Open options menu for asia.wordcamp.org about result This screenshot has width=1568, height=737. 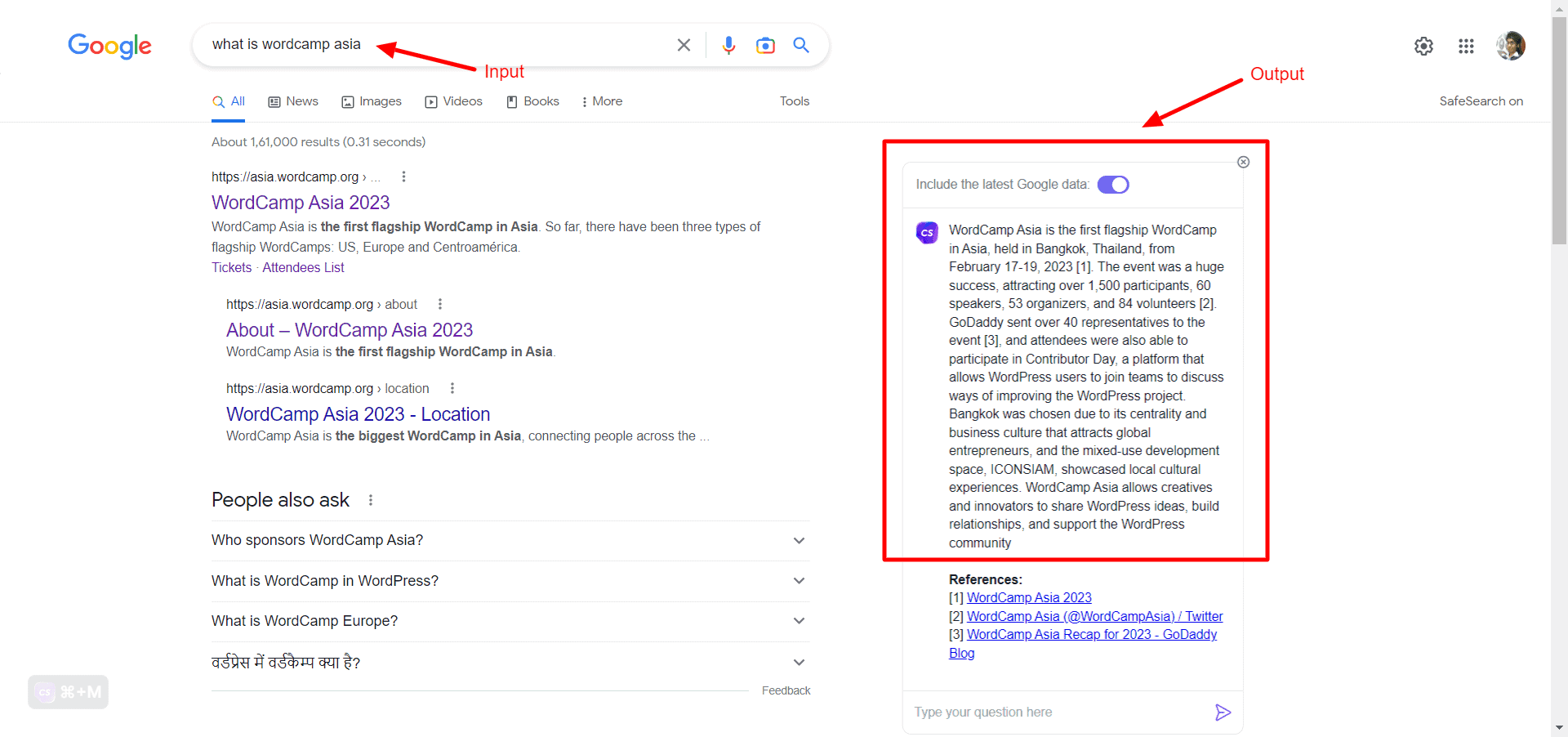point(440,304)
